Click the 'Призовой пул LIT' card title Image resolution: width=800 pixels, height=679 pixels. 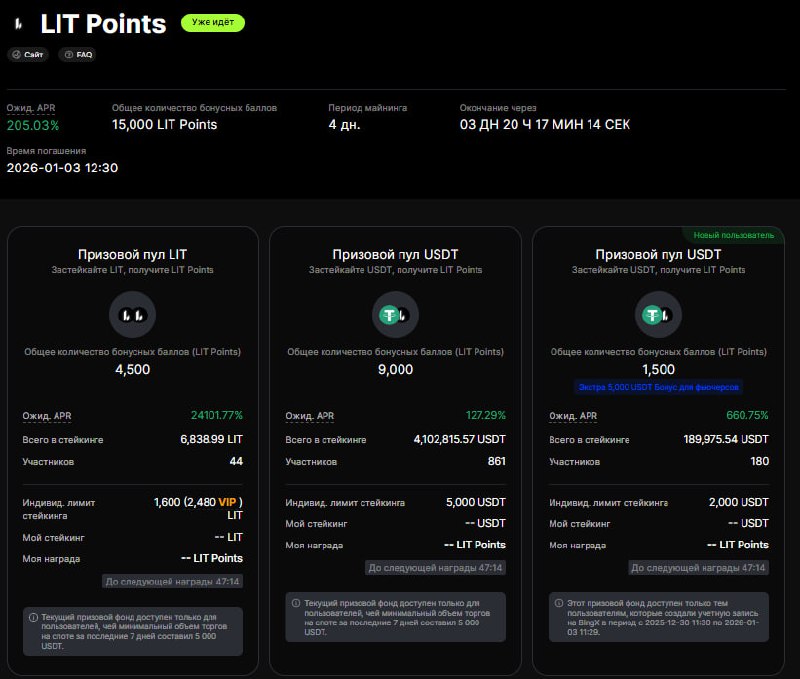coord(132,255)
